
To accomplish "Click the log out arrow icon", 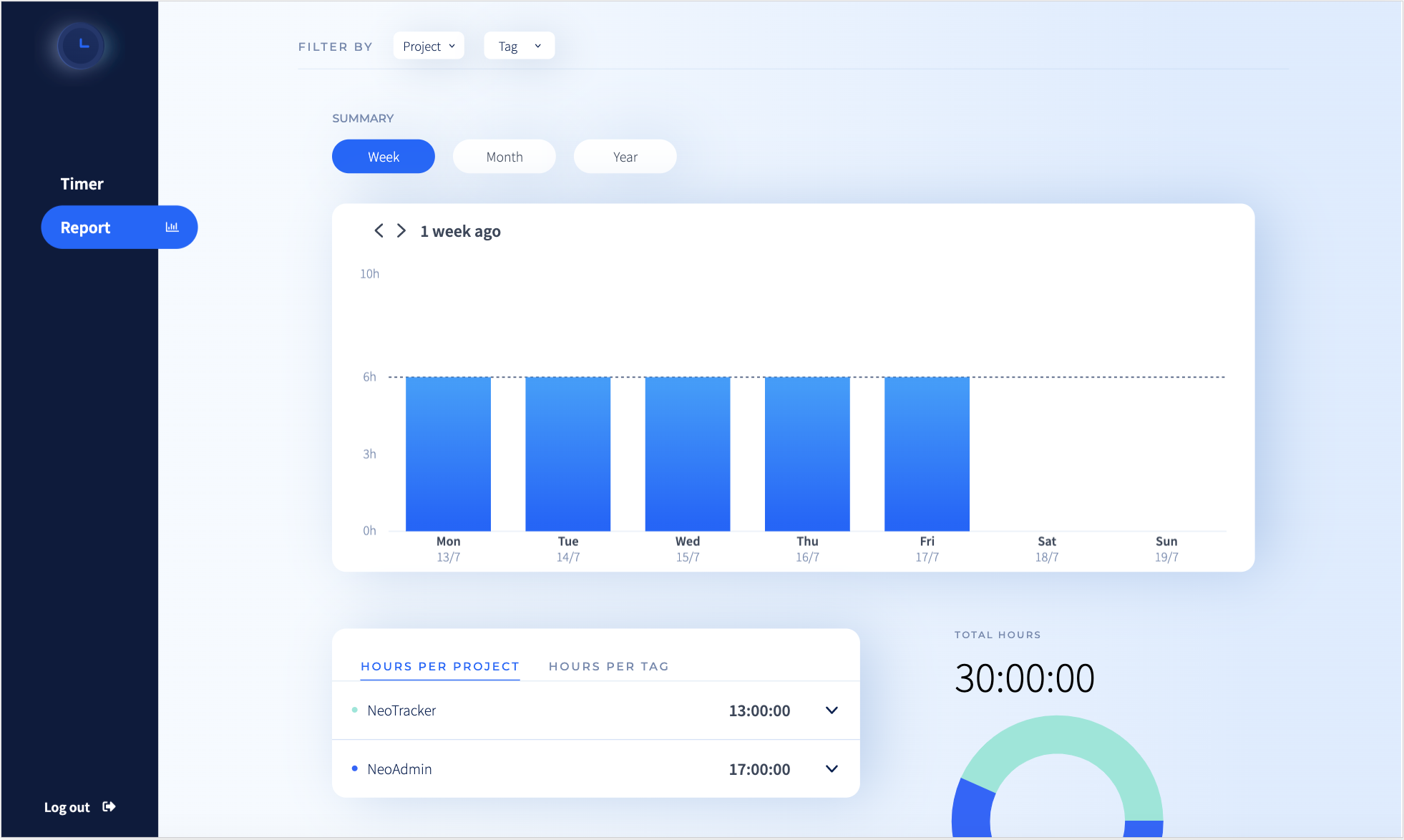I will point(109,806).
